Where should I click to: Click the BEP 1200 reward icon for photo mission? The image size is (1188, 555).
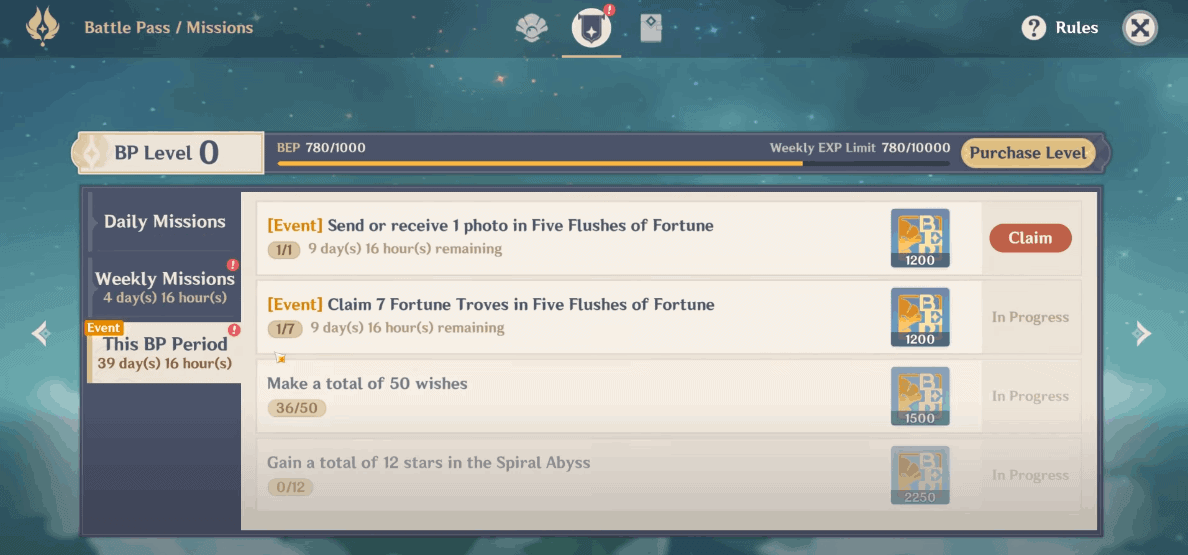point(920,239)
